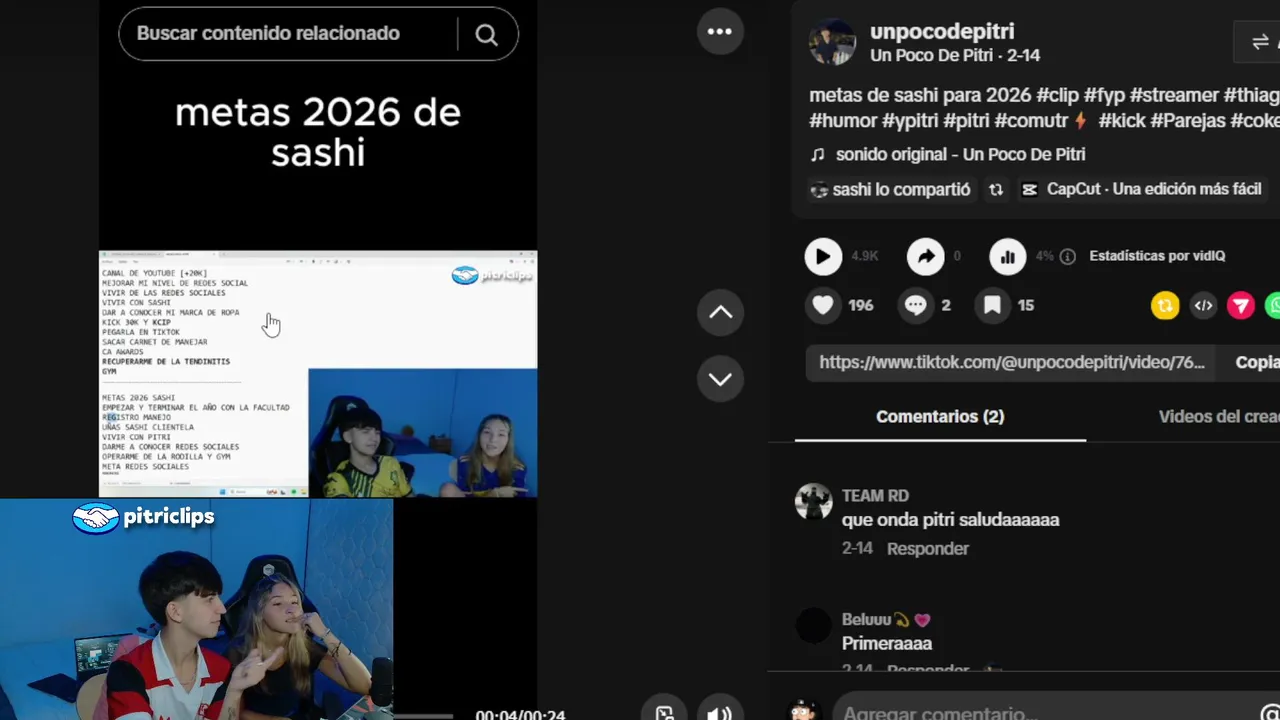Go to next video with down chevron

[721, 379]
